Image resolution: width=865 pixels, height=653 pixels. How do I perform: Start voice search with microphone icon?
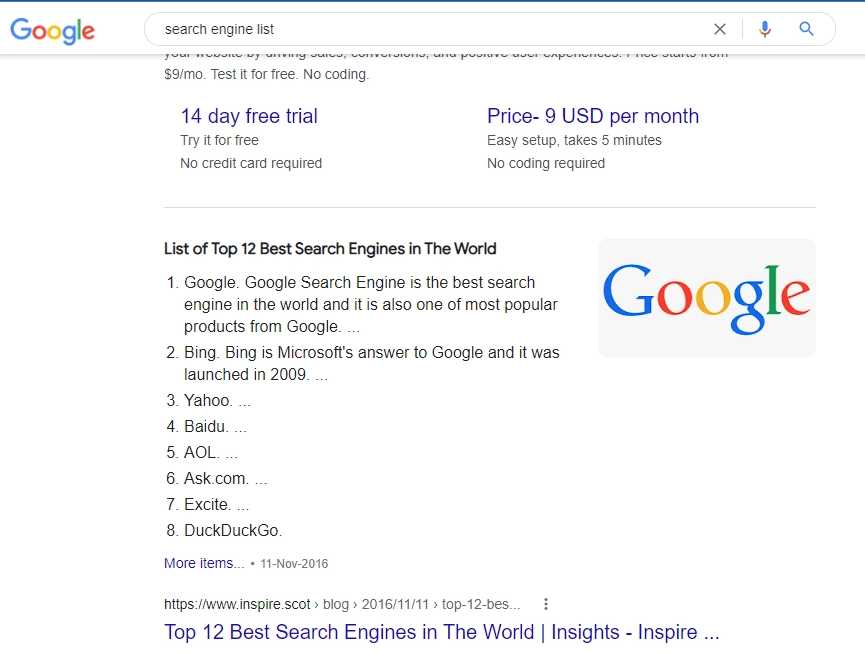tap(765, 29)
